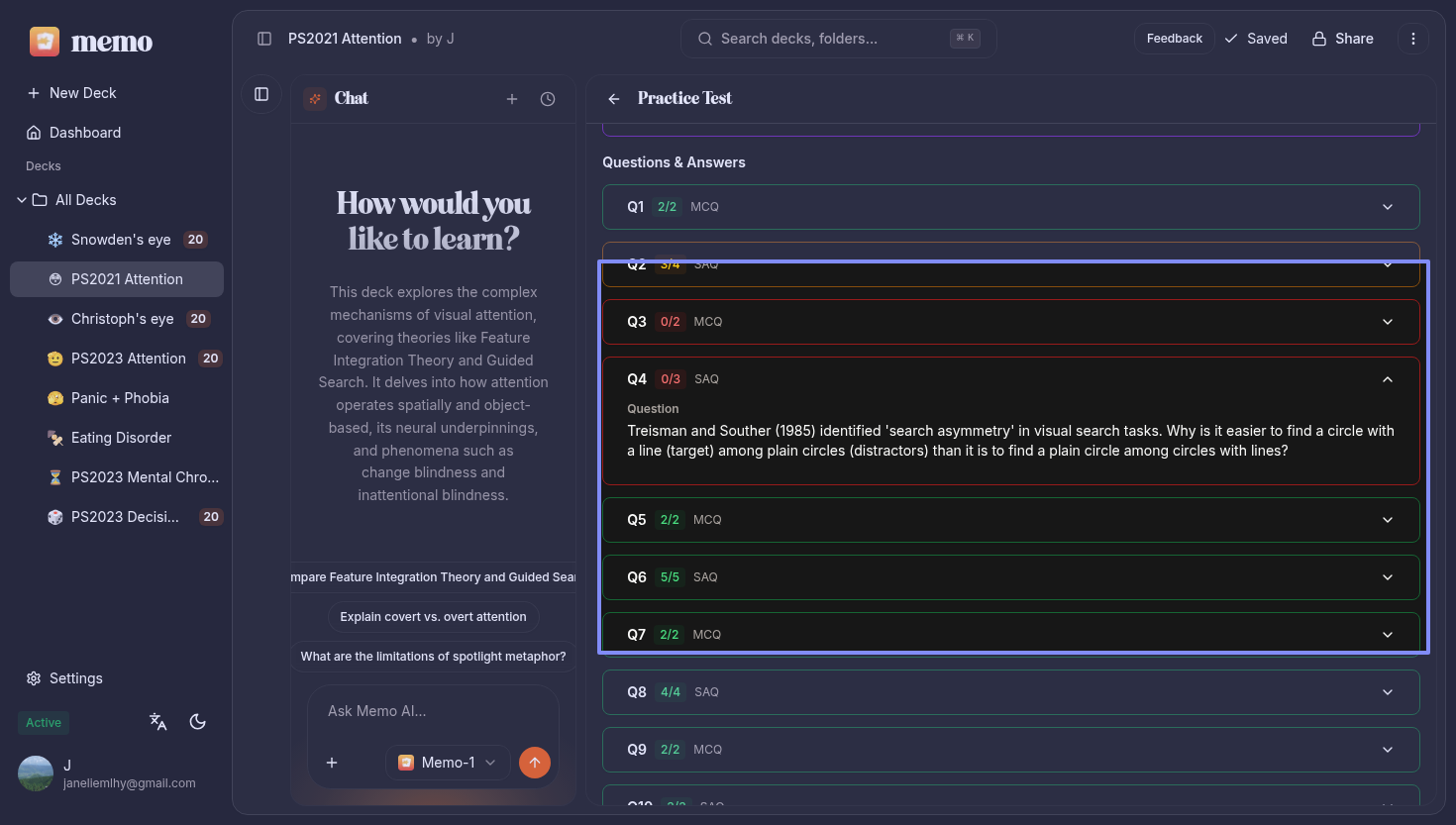
Task: Toggle dark mode moon icon
Action: (198, 722)
